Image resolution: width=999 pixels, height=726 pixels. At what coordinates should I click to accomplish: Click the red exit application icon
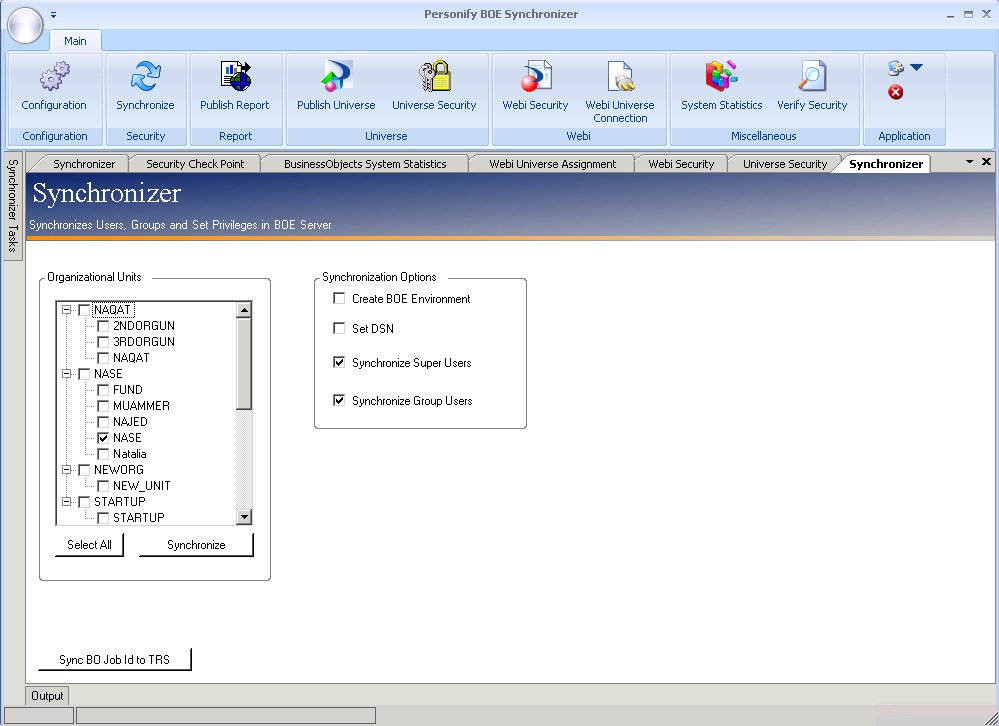click(896, 92)
